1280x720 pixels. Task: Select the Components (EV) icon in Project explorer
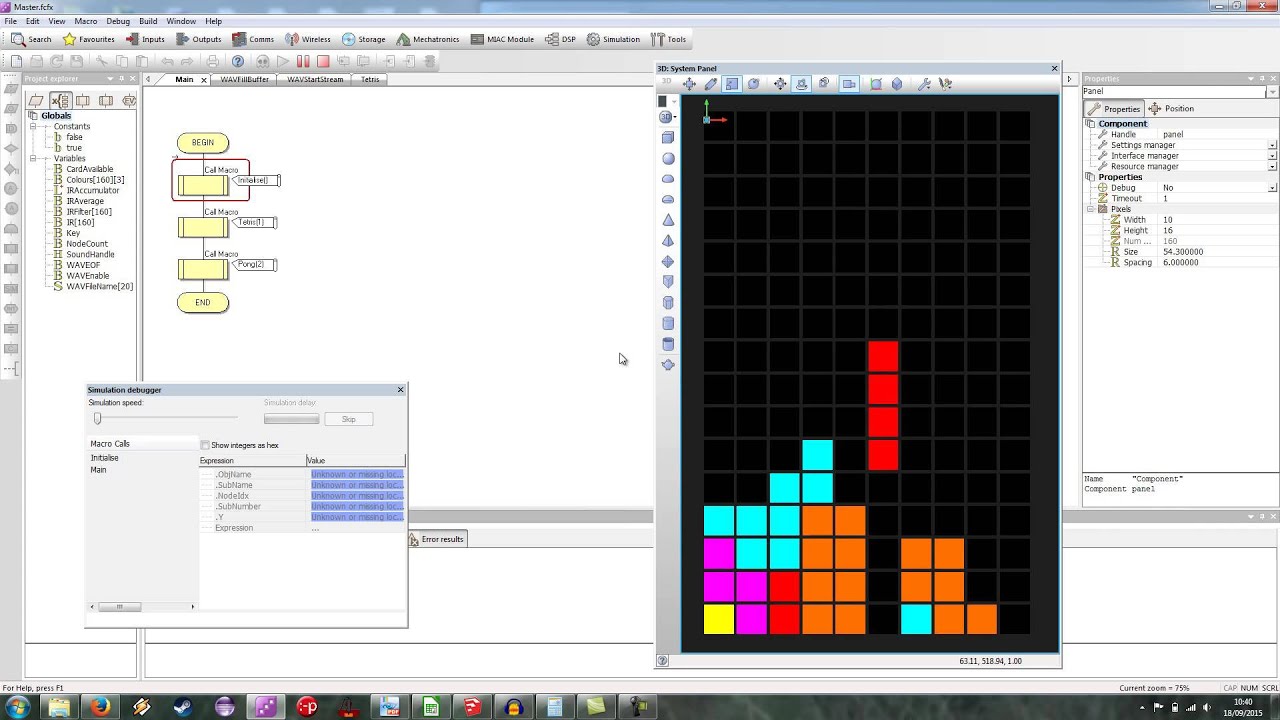point(129,100)
